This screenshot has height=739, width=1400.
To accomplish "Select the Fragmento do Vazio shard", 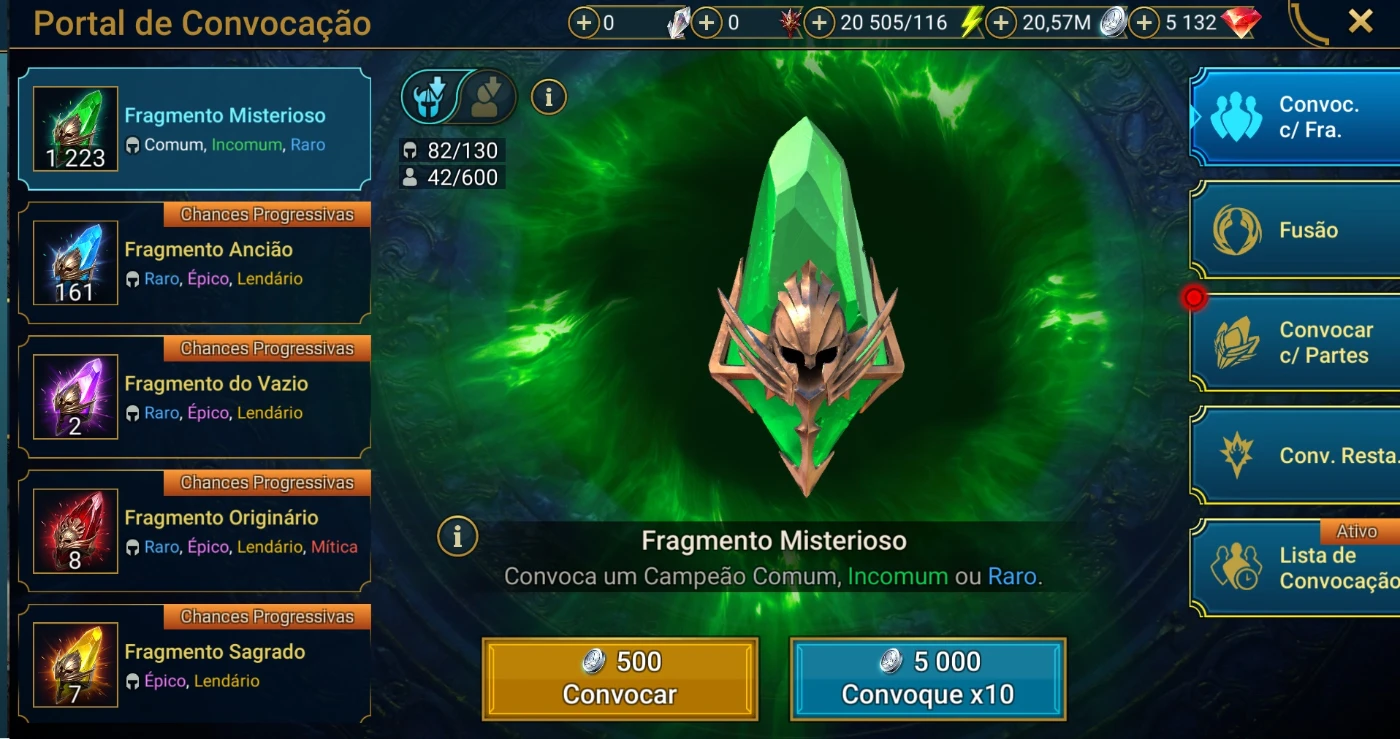I will pyautogui.click(x=194, y=397).
